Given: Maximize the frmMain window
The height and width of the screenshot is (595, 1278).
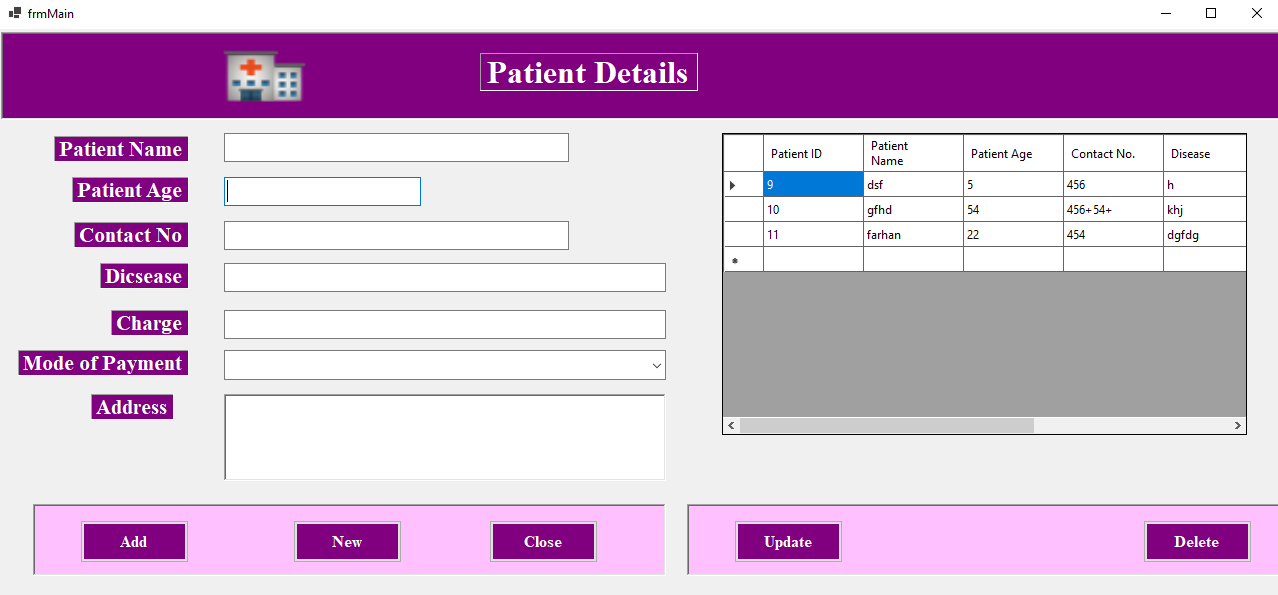Looking at the screenshot, I should (x=1211, y=13).
